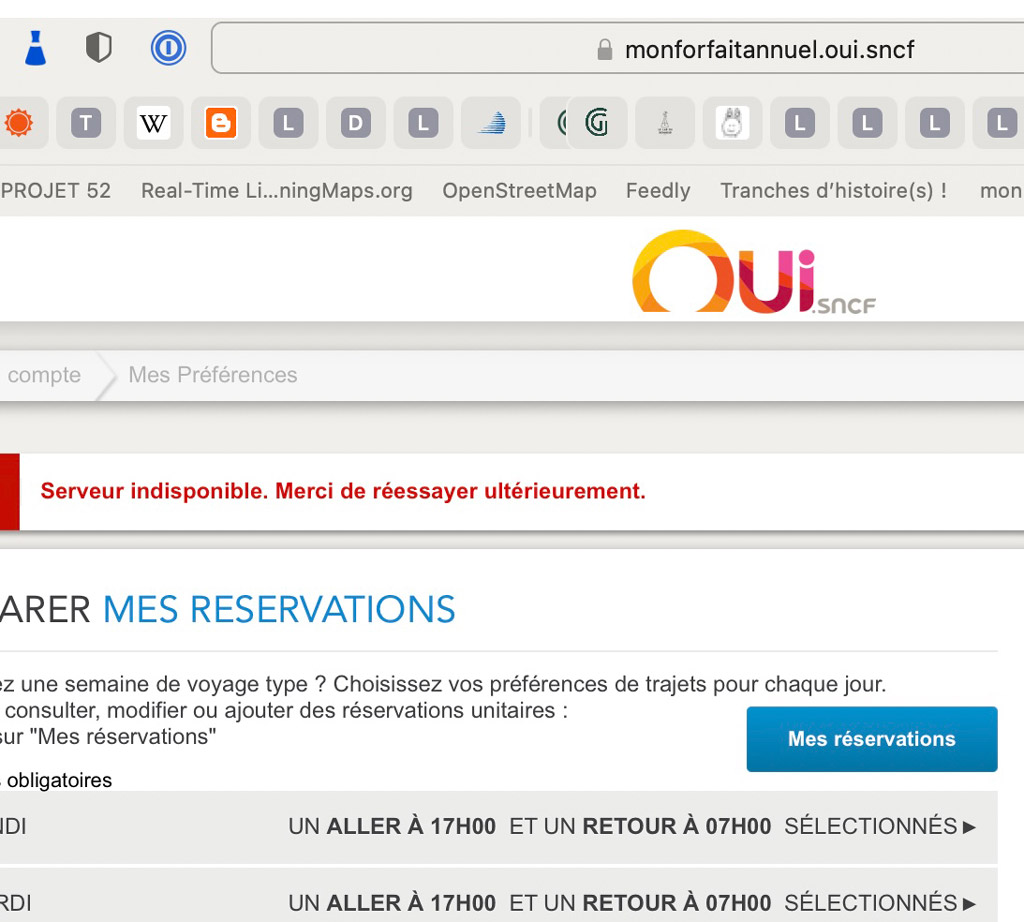This screenshot has height=922, width=1024.
Task: Select the L tab between Blogger and D
Action: point(288,123)
